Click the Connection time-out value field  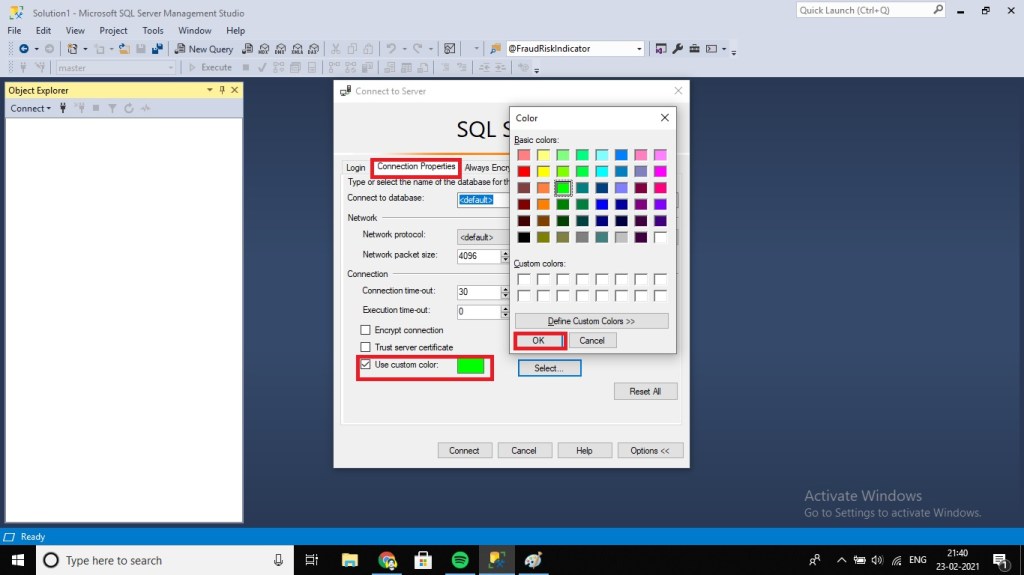click(x=477, y=292)
